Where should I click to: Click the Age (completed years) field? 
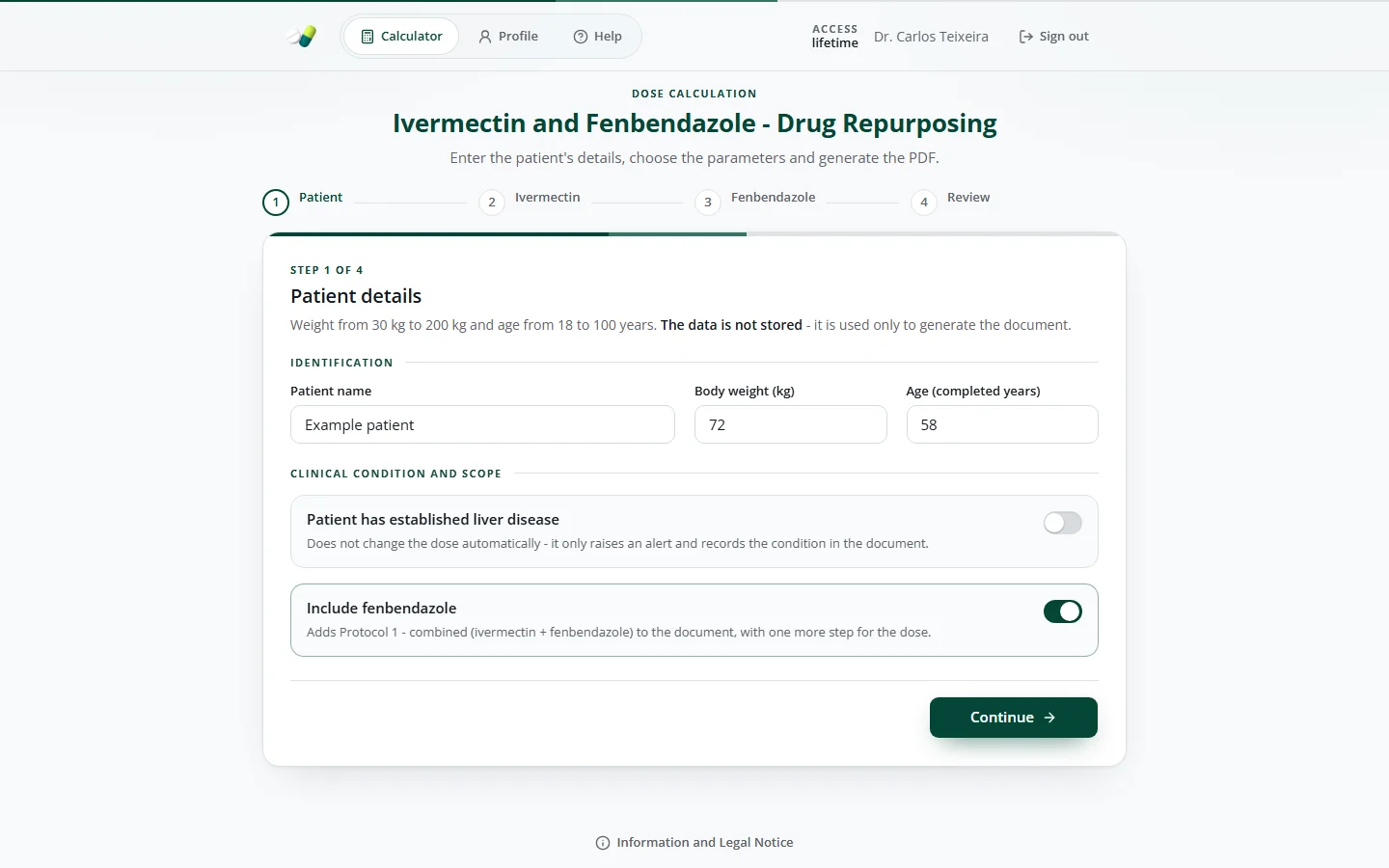[1002, 424]
